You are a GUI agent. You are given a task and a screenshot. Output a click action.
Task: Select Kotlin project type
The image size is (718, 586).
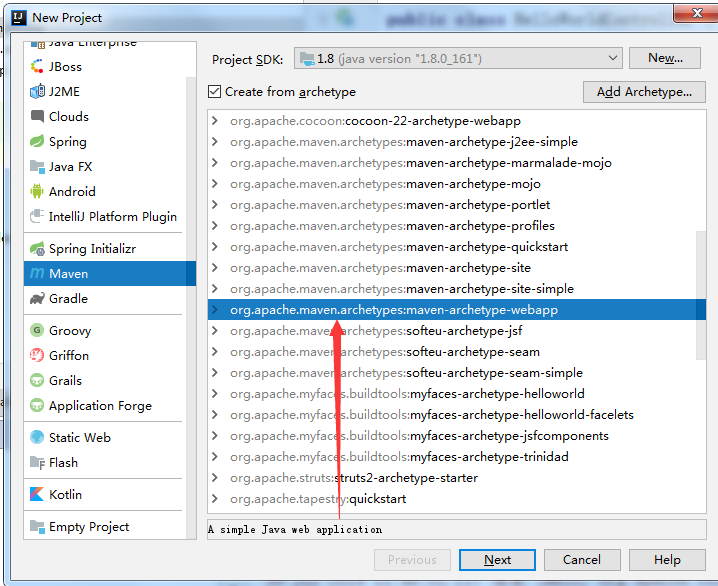click(105, 494)
